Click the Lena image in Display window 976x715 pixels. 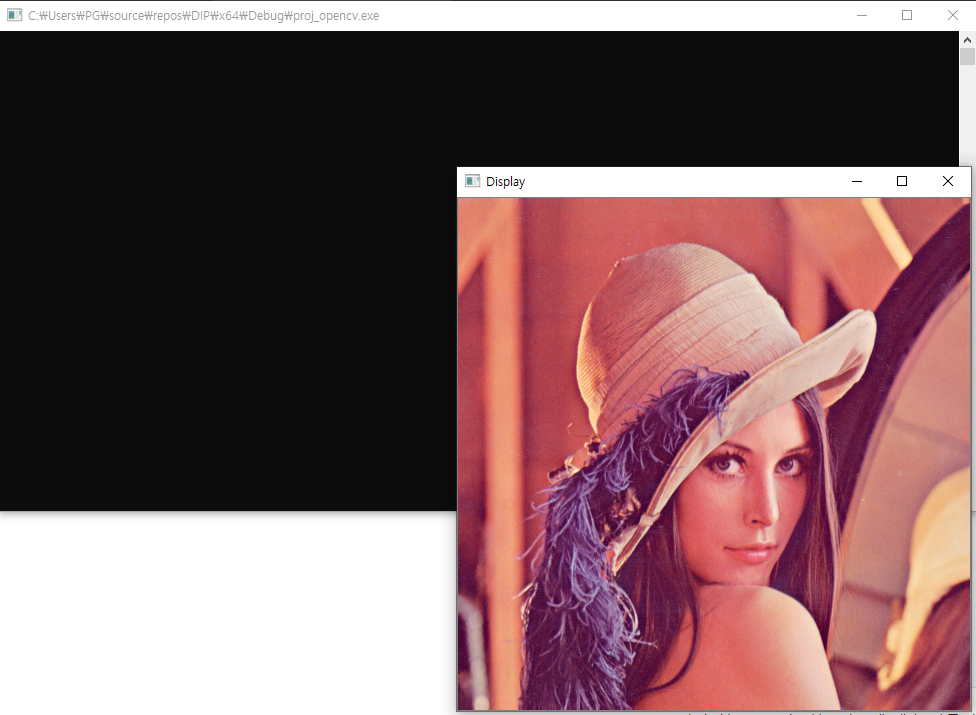713,454
